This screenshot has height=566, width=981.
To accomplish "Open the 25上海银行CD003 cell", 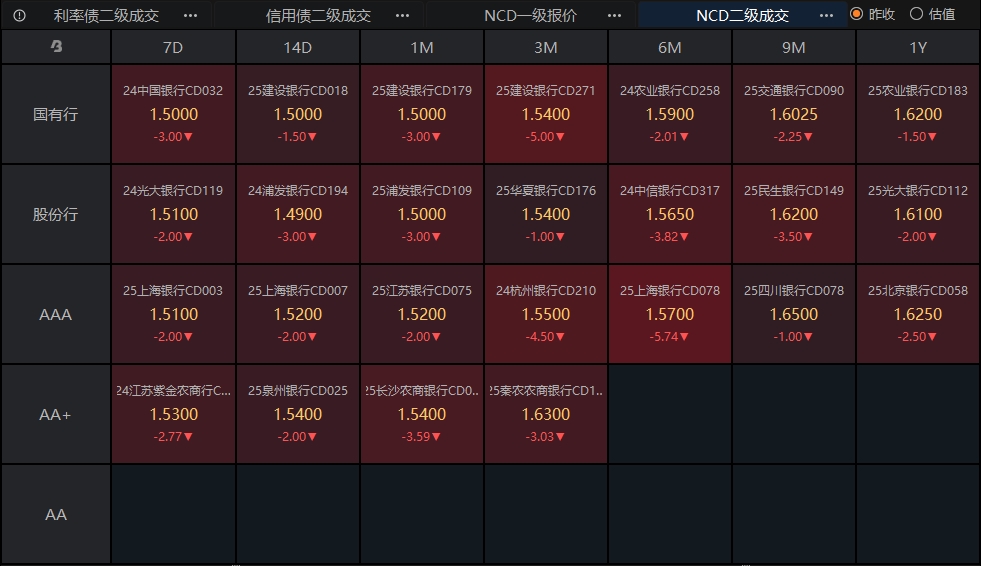I will point(173,315).
